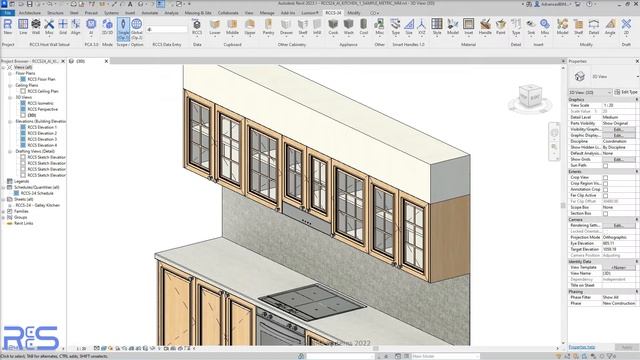Open the Architecture ribbon tab
Image resolution: width=640 pixels, height=360 pixels.
(x=30, y=13)
